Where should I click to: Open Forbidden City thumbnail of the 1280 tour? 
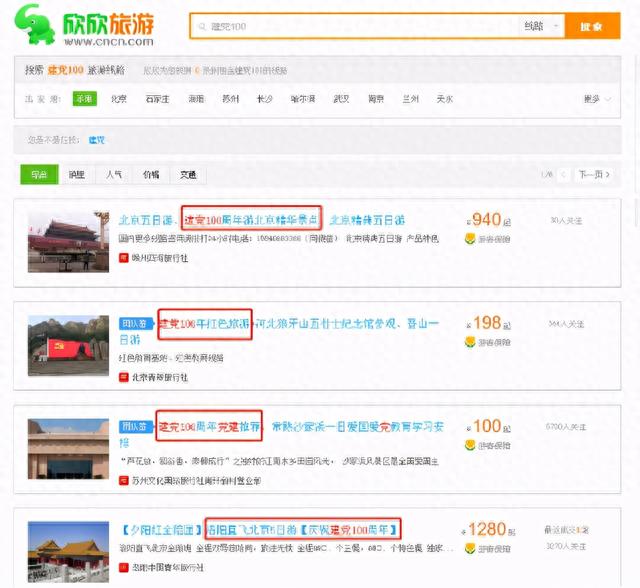68,552
